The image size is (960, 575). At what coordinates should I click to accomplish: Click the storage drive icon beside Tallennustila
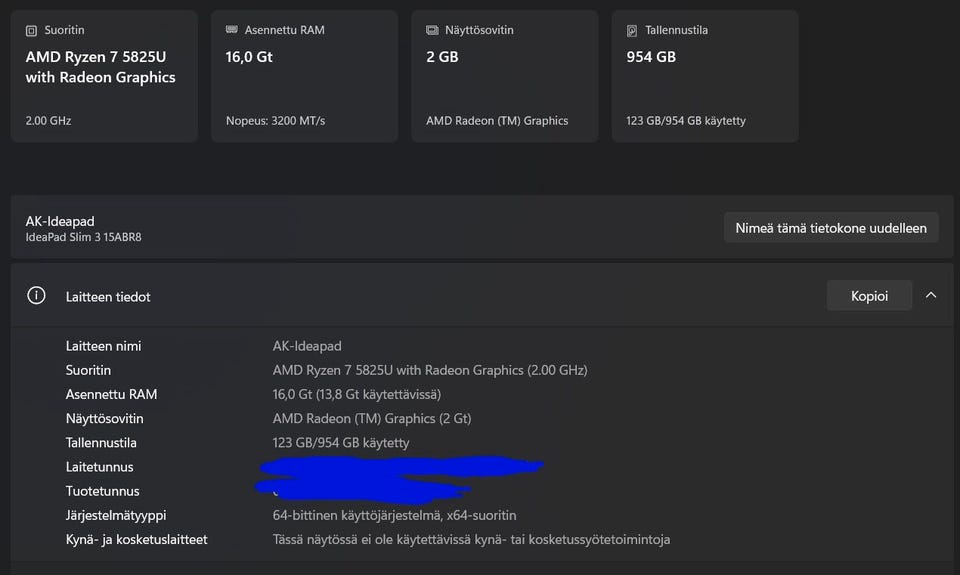coord(632,31)
